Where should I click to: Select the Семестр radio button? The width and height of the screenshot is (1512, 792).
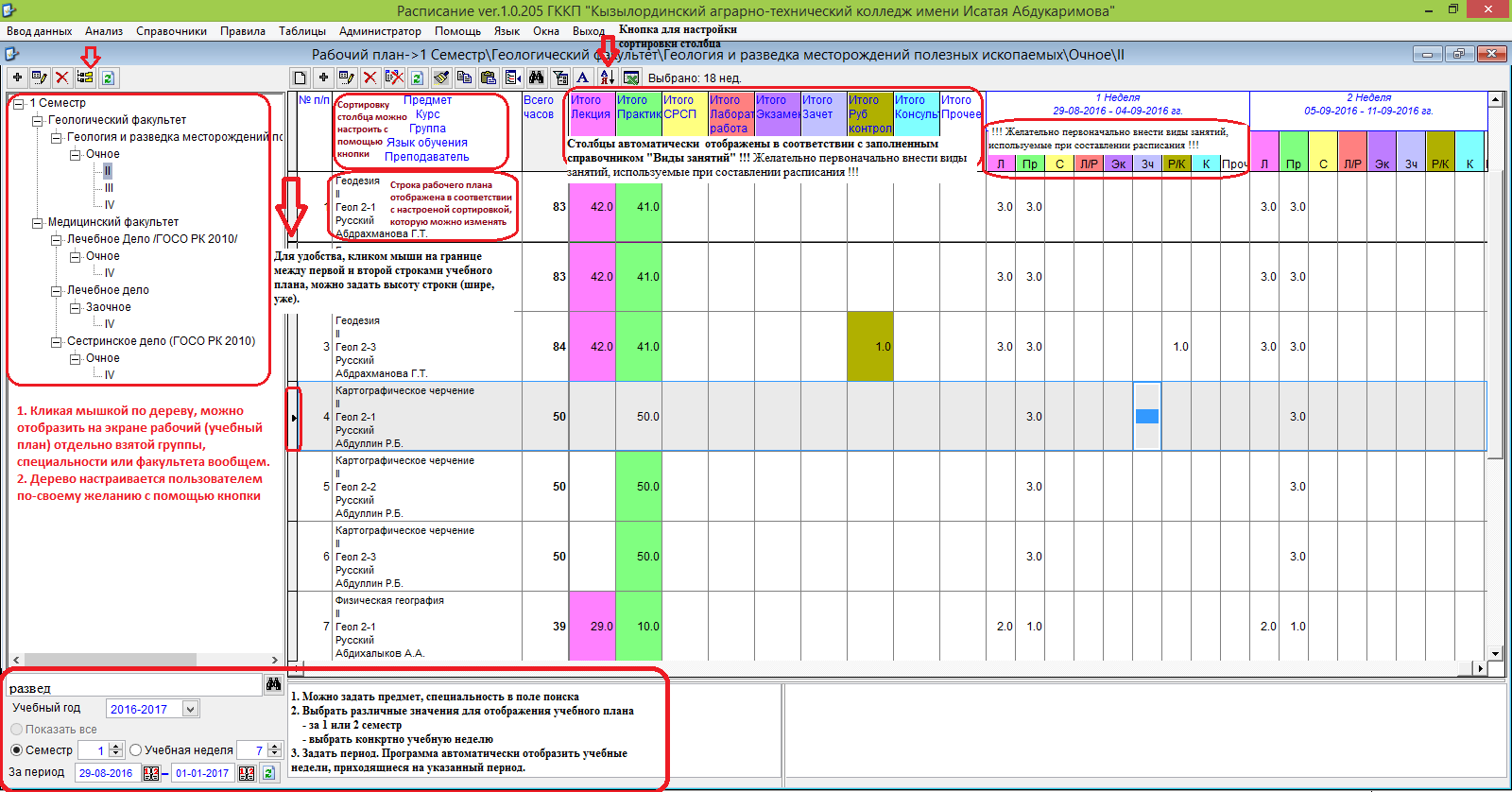pos(16,750)
